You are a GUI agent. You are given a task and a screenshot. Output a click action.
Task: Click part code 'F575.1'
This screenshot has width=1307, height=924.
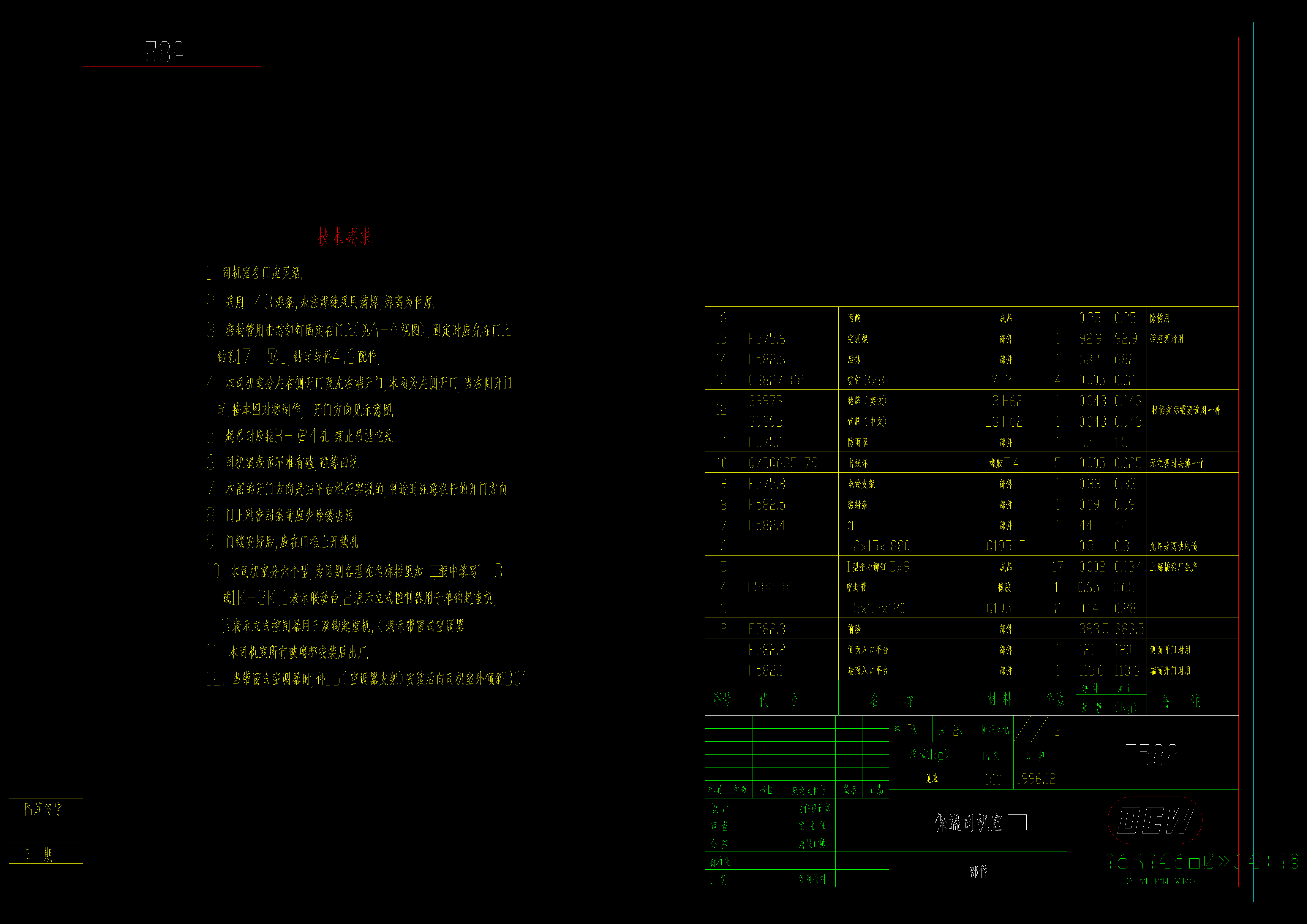pyautogui.click(x=766, y=442)
